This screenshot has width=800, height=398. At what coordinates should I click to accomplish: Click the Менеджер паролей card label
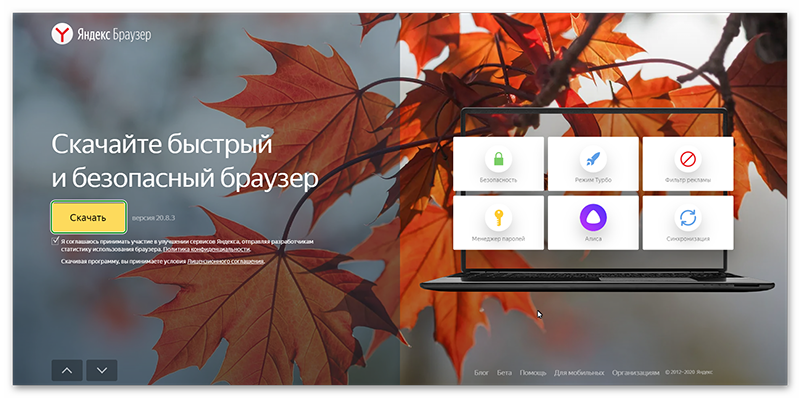coord(498,239)
